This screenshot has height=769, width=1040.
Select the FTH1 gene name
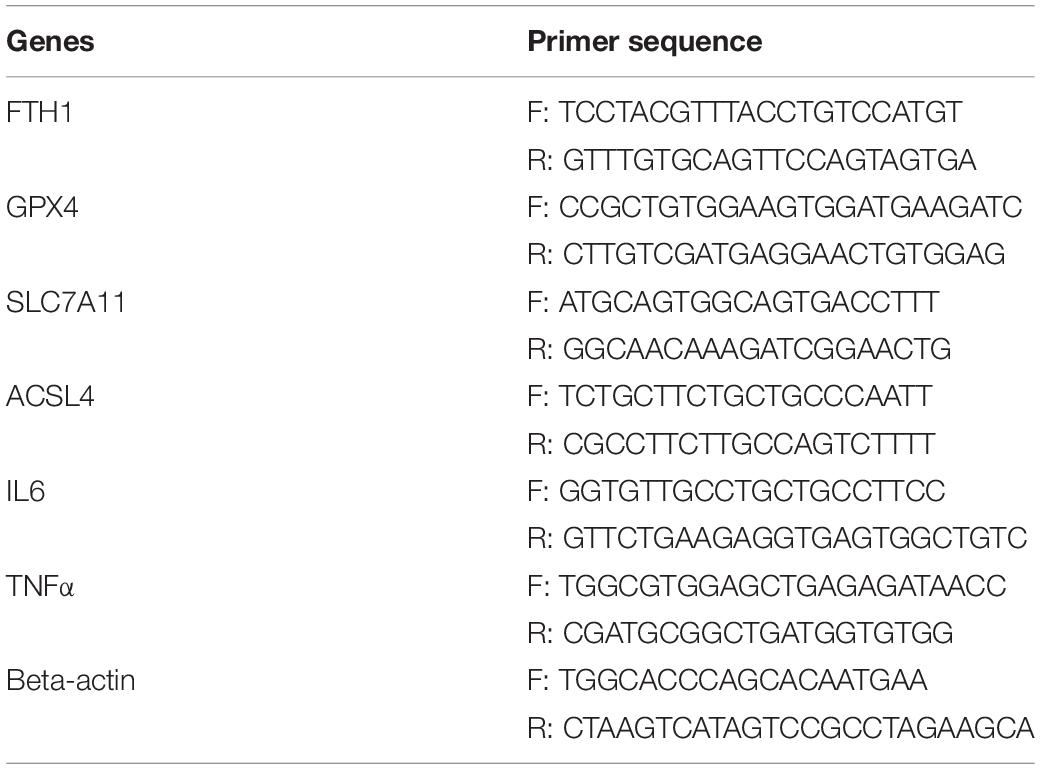pyautogui.click(x=39, y=112)
